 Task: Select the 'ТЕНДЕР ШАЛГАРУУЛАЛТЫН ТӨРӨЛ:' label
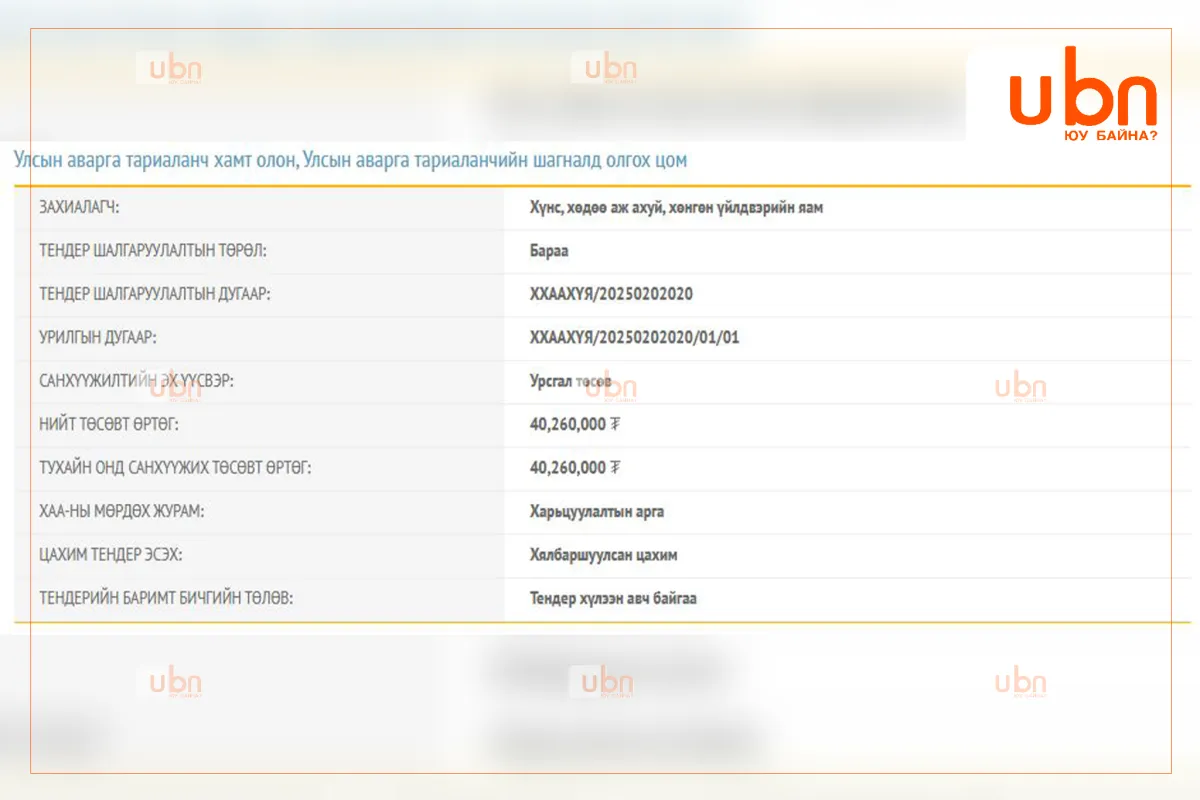[153, 251]
